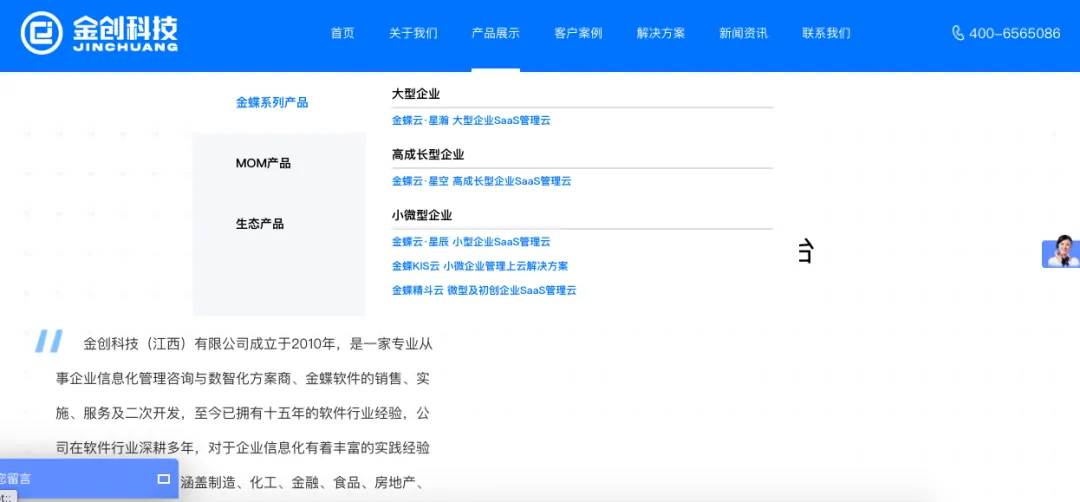Open 解决方案 navigation item

pos(661,33)
